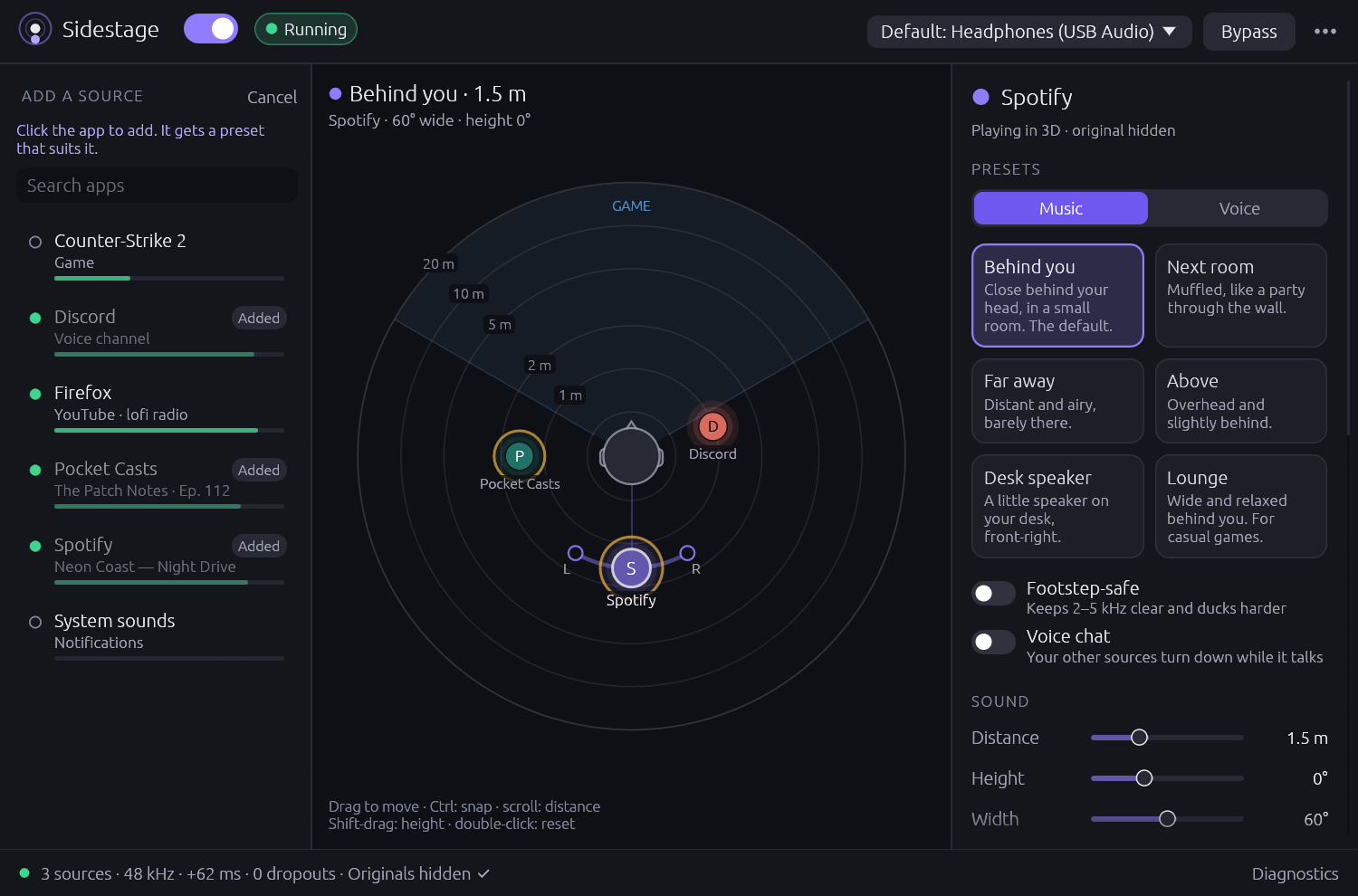
Task: Click the right speaker handle marked R
Action: [x=687, y=553]
